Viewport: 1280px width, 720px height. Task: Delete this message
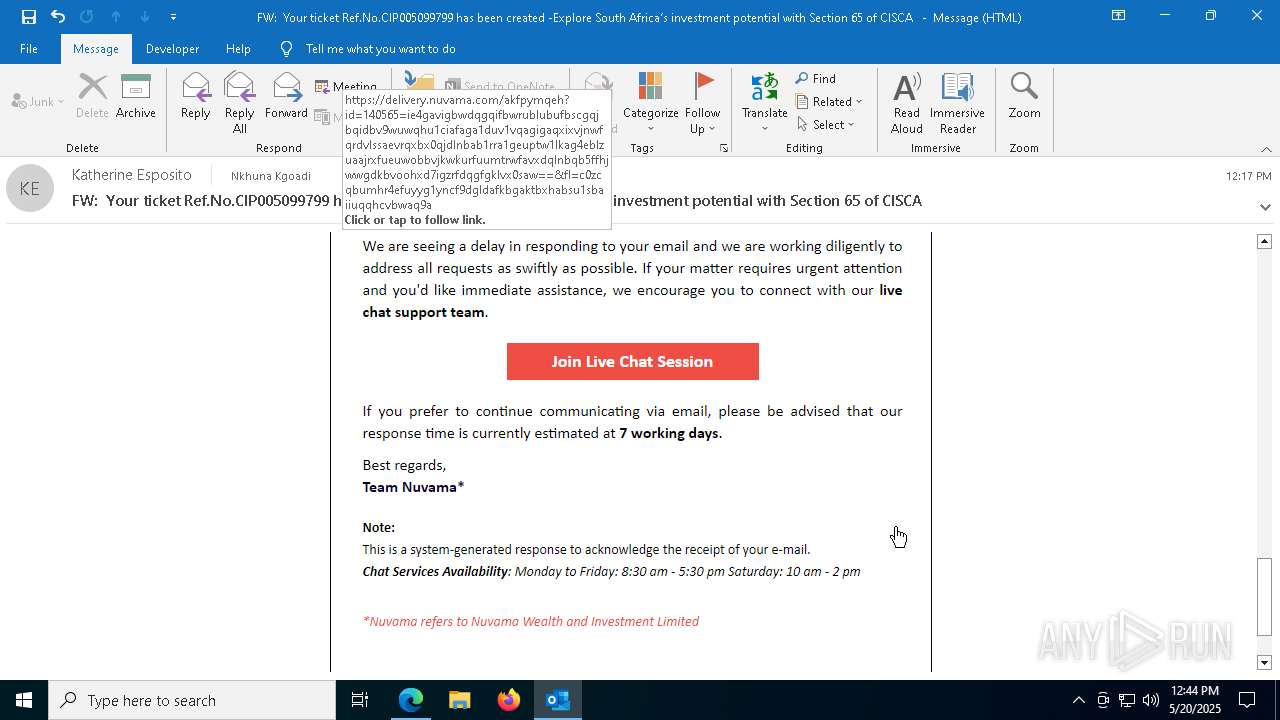click(x=92, y=97)
